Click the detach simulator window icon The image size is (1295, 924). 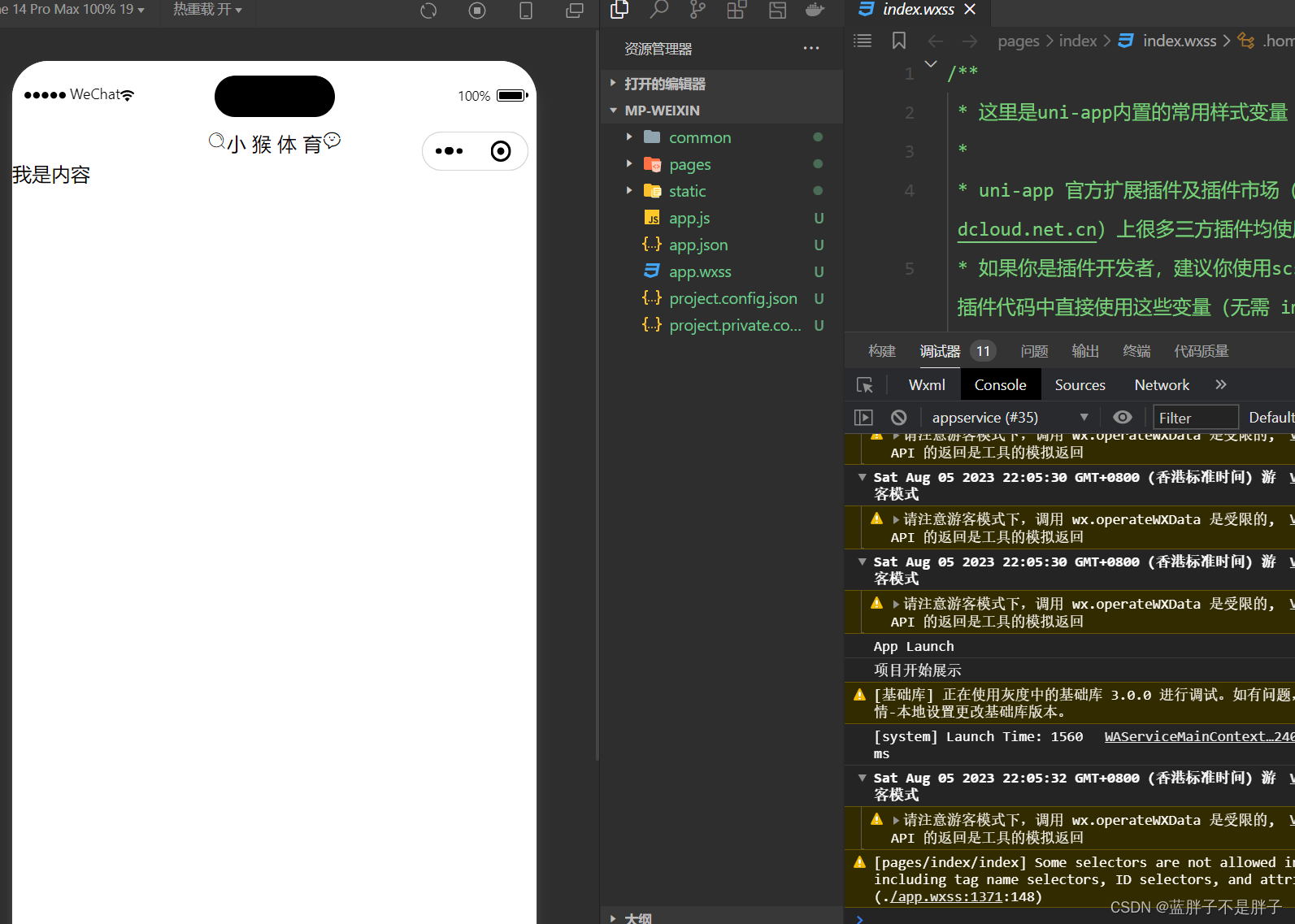pyautogui.click(x=575, y=11)
